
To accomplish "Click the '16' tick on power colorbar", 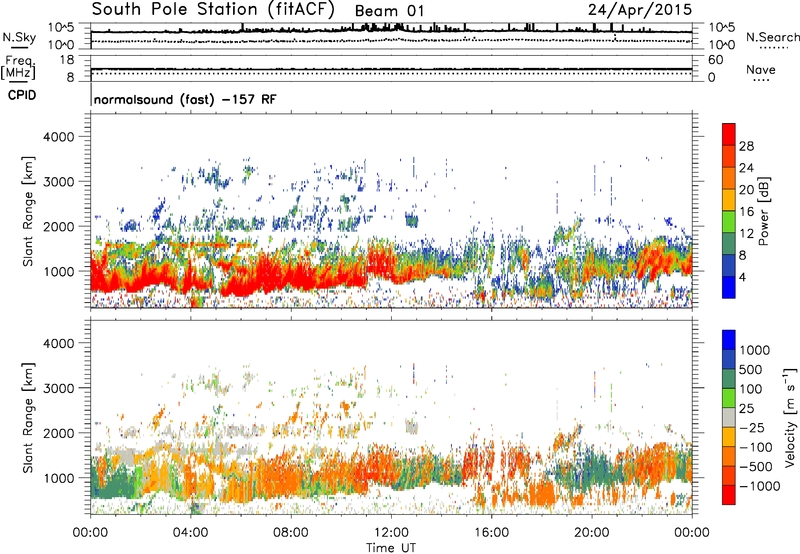I will click(746, 211).
